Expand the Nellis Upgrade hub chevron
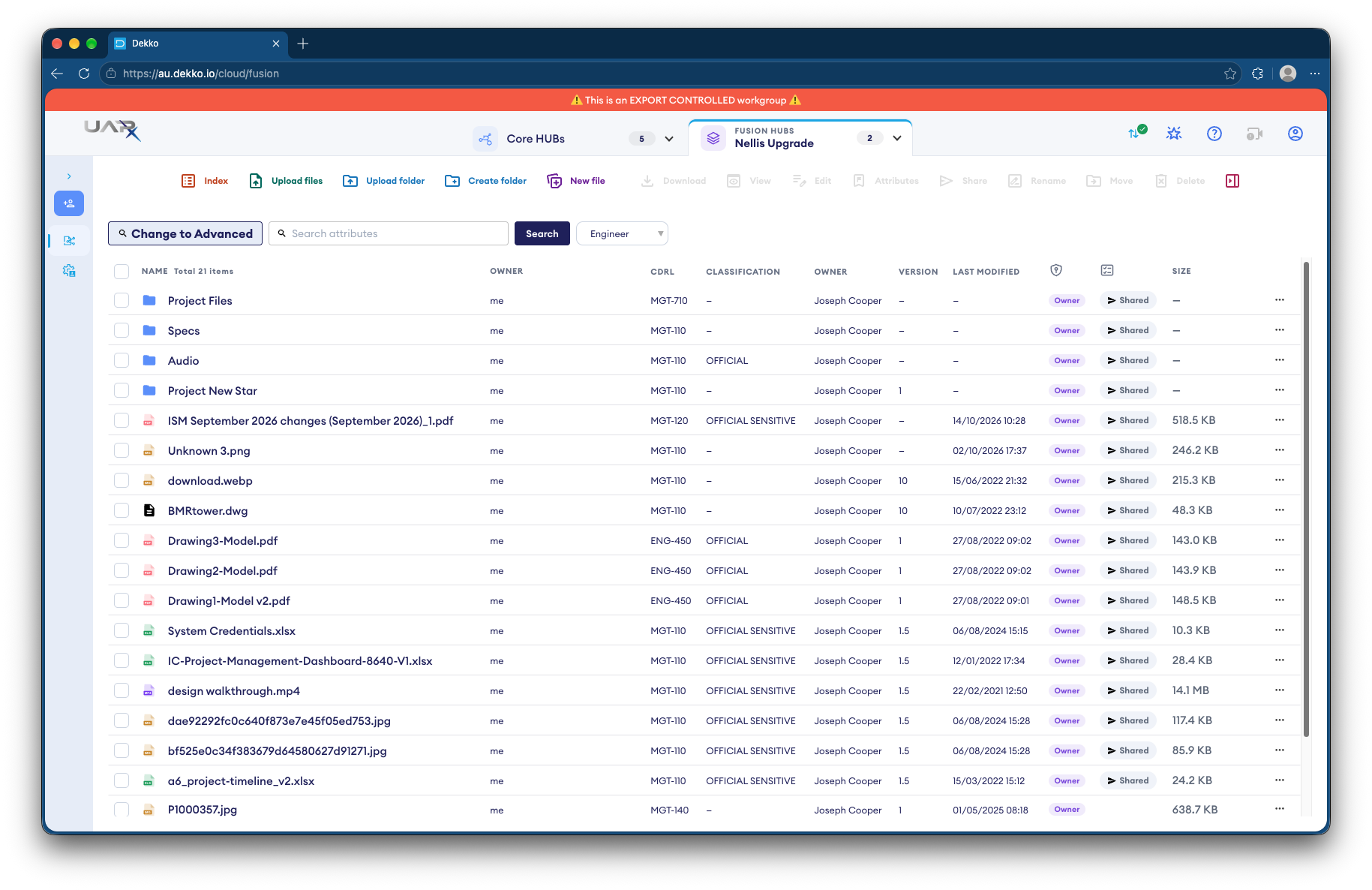1372x890 pixels. [x=897, y=138]
